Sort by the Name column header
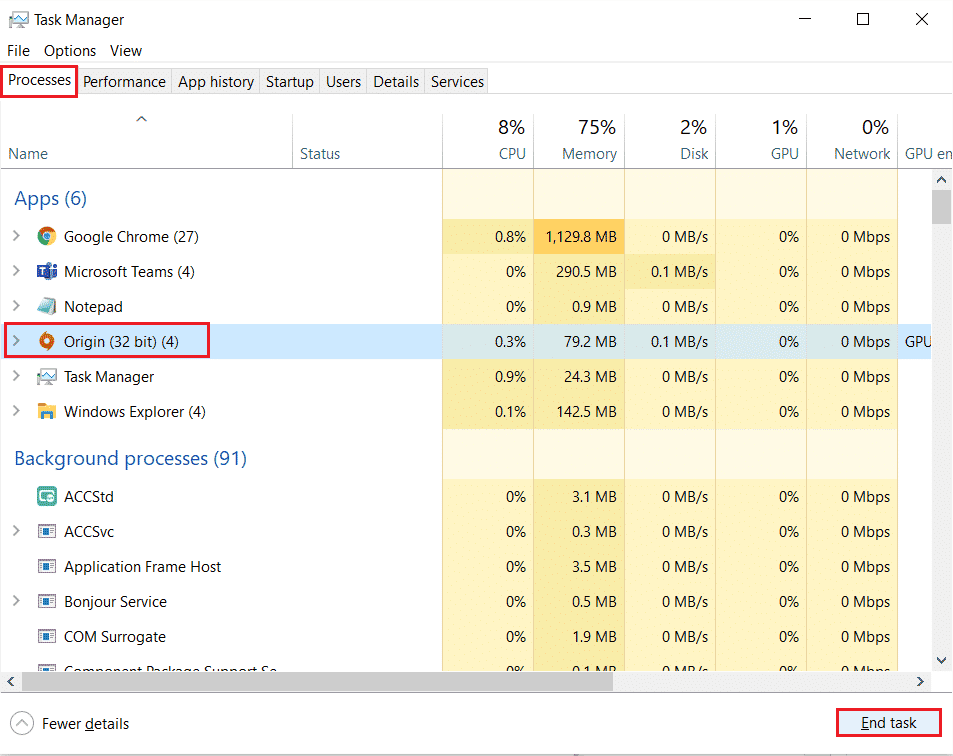Screen dimensions: 953x756 146,141
